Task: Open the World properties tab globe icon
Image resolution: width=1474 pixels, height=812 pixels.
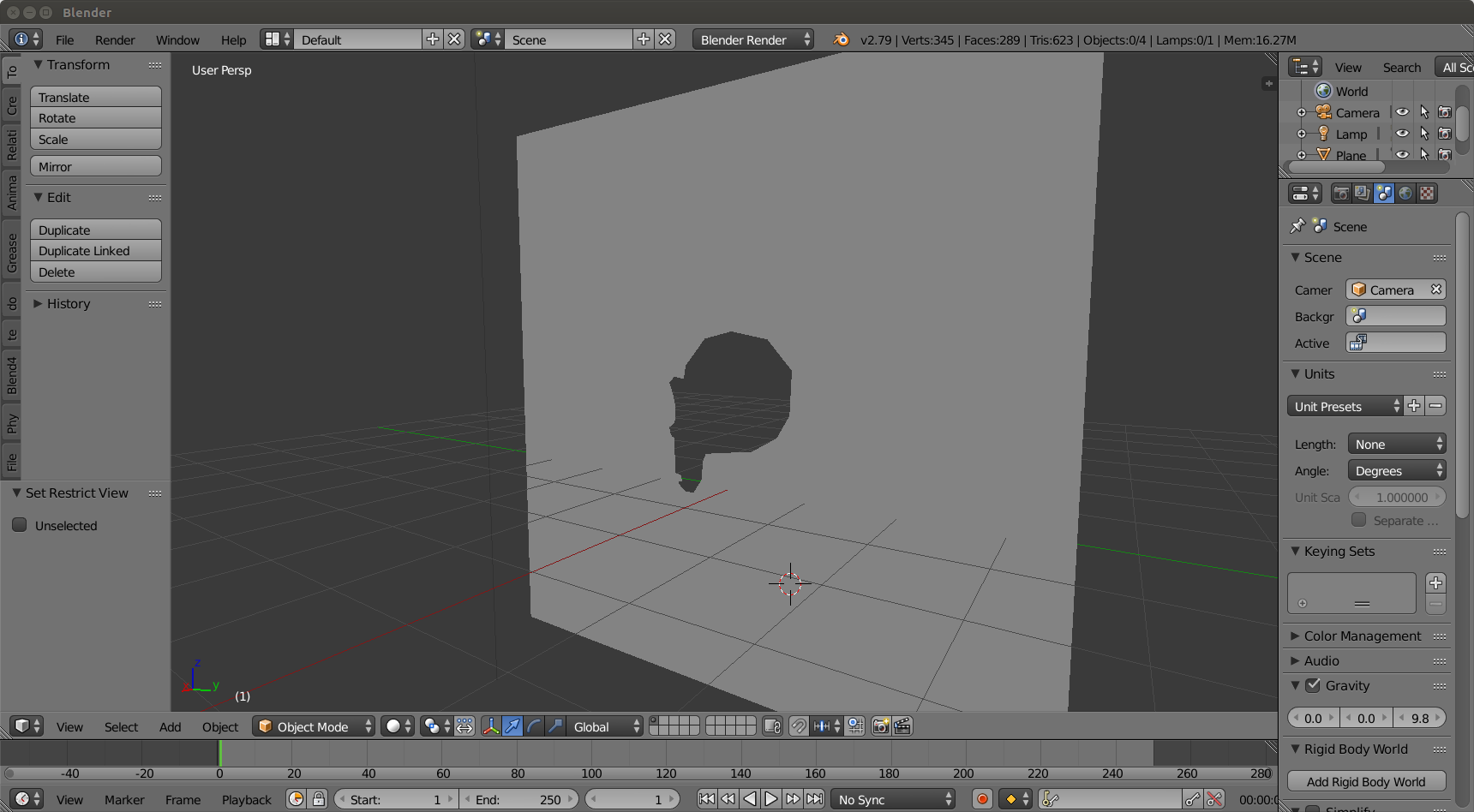Action: click(1405, 194)
